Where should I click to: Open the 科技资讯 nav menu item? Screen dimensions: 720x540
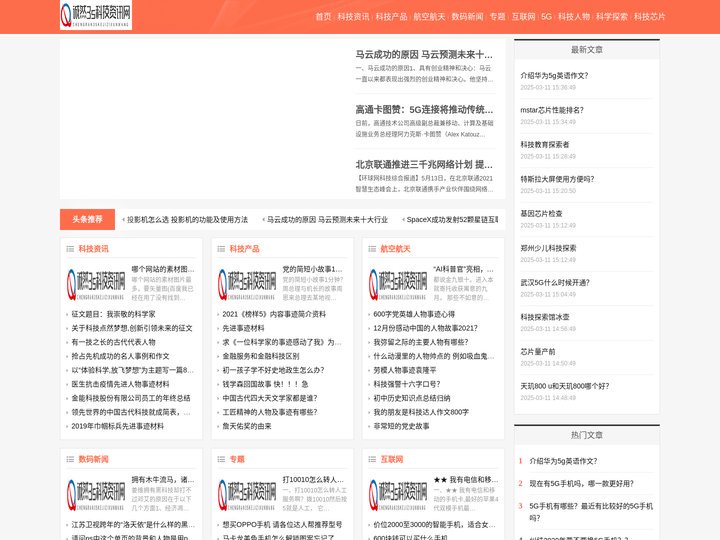click(x=353, y=17)
